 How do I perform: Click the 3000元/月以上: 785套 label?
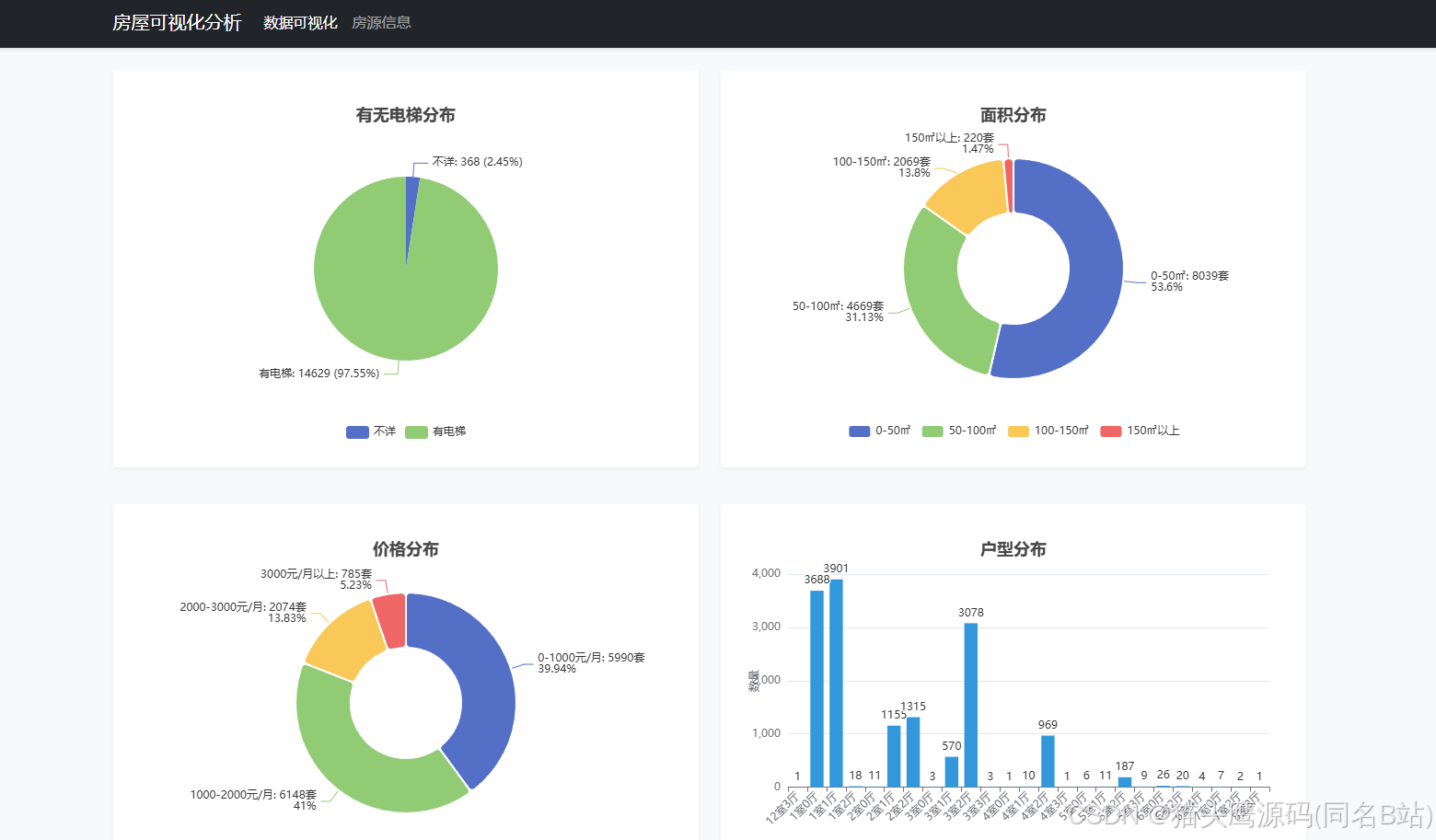click(316, 580)
